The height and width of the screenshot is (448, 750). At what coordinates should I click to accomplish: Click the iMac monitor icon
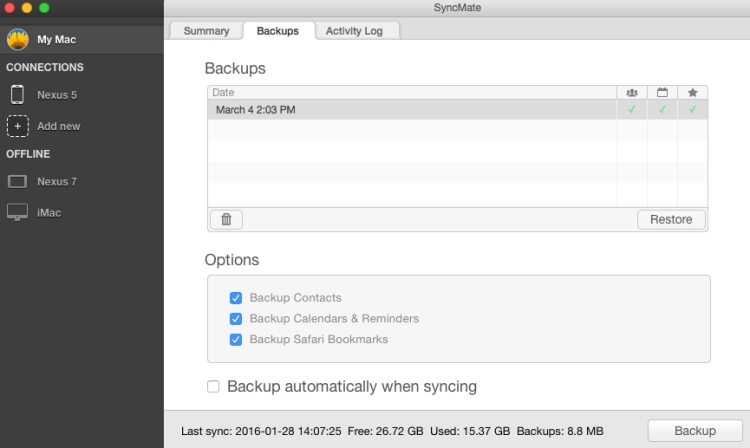[x=17, y=213]
